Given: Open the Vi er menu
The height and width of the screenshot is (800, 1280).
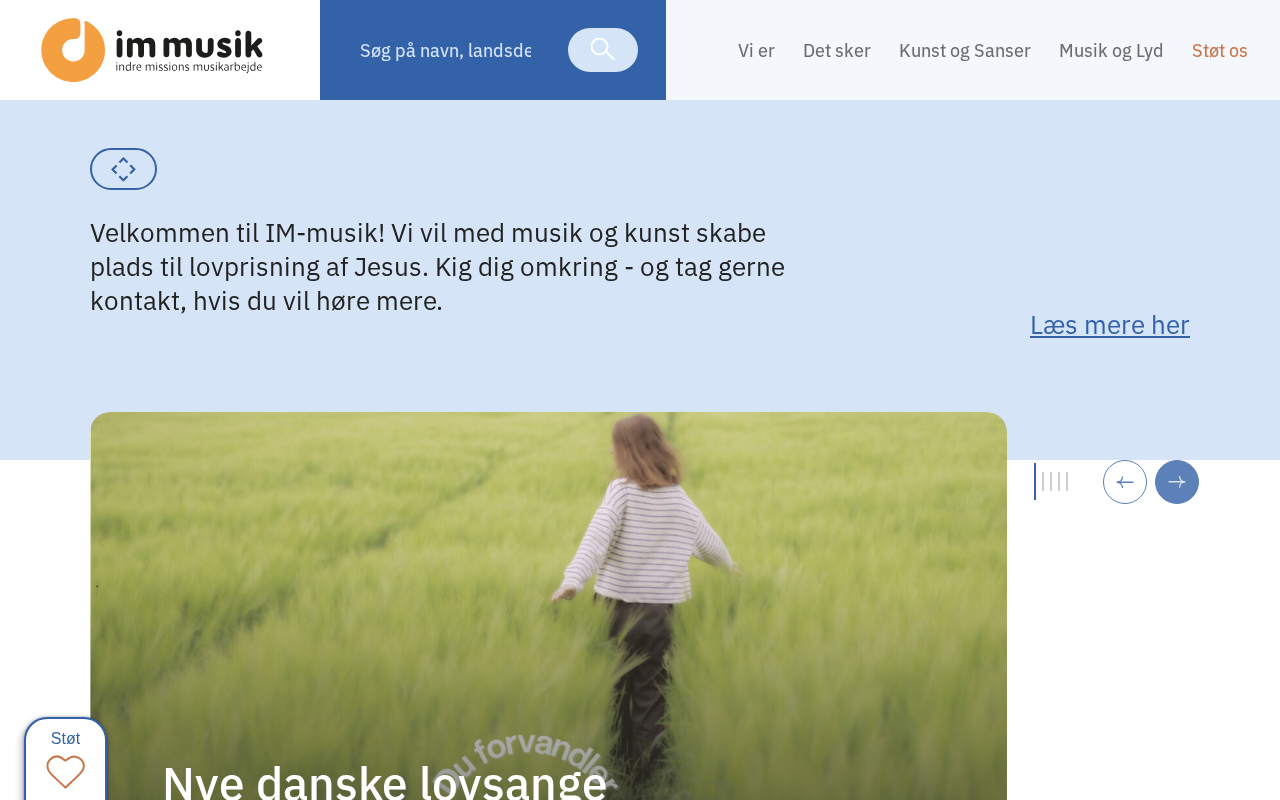Looking at the screenshot, I should pyautogui.click(x=756, y=51).
